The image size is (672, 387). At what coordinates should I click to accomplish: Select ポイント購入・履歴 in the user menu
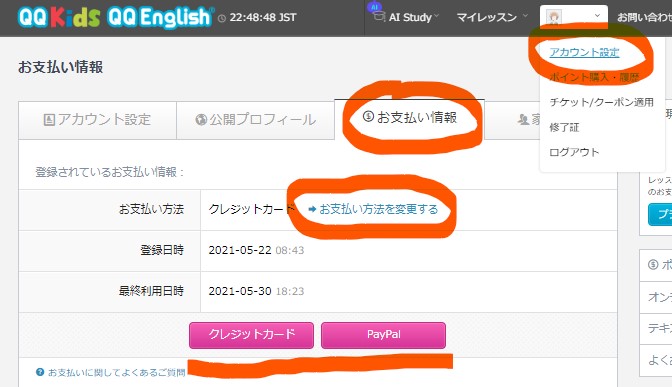[x=594, y=77]
